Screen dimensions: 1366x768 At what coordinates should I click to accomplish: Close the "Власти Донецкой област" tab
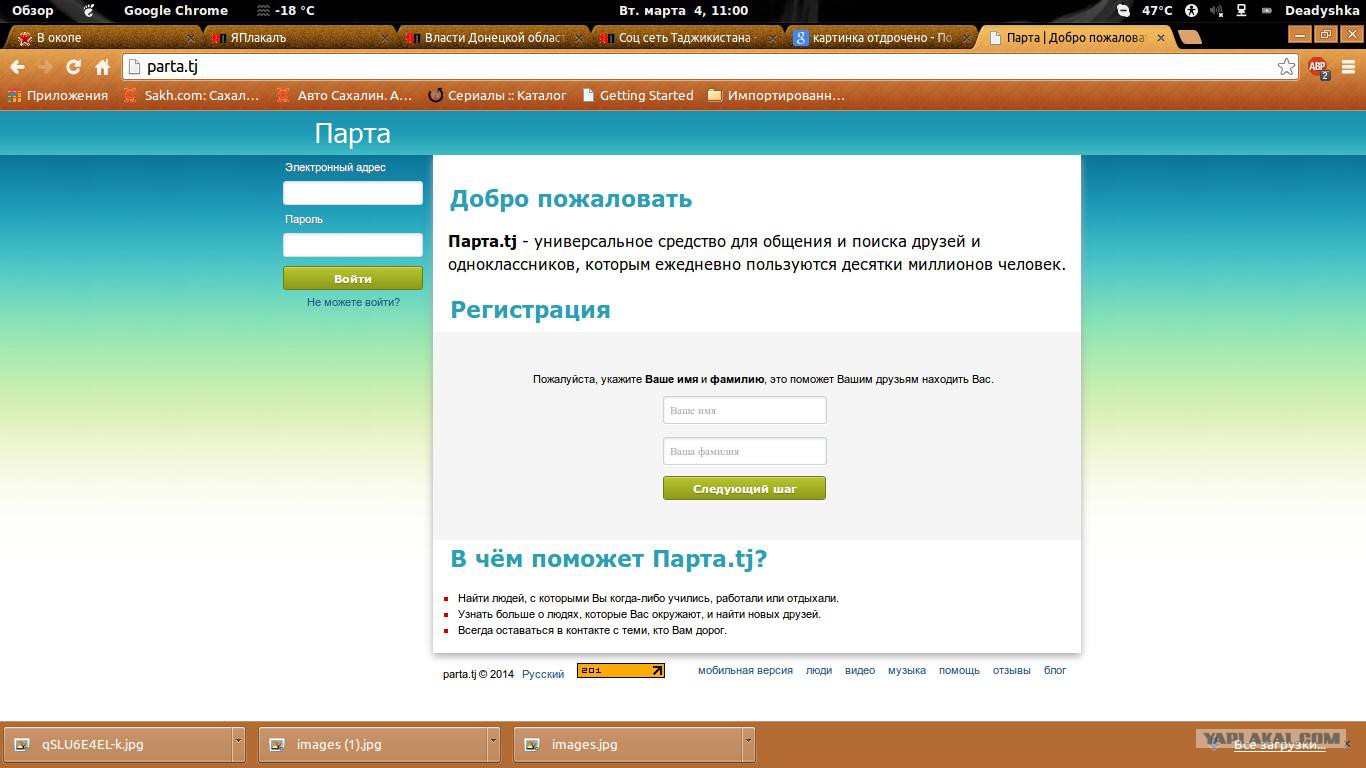pyautogui.click(x=578, y=38)
